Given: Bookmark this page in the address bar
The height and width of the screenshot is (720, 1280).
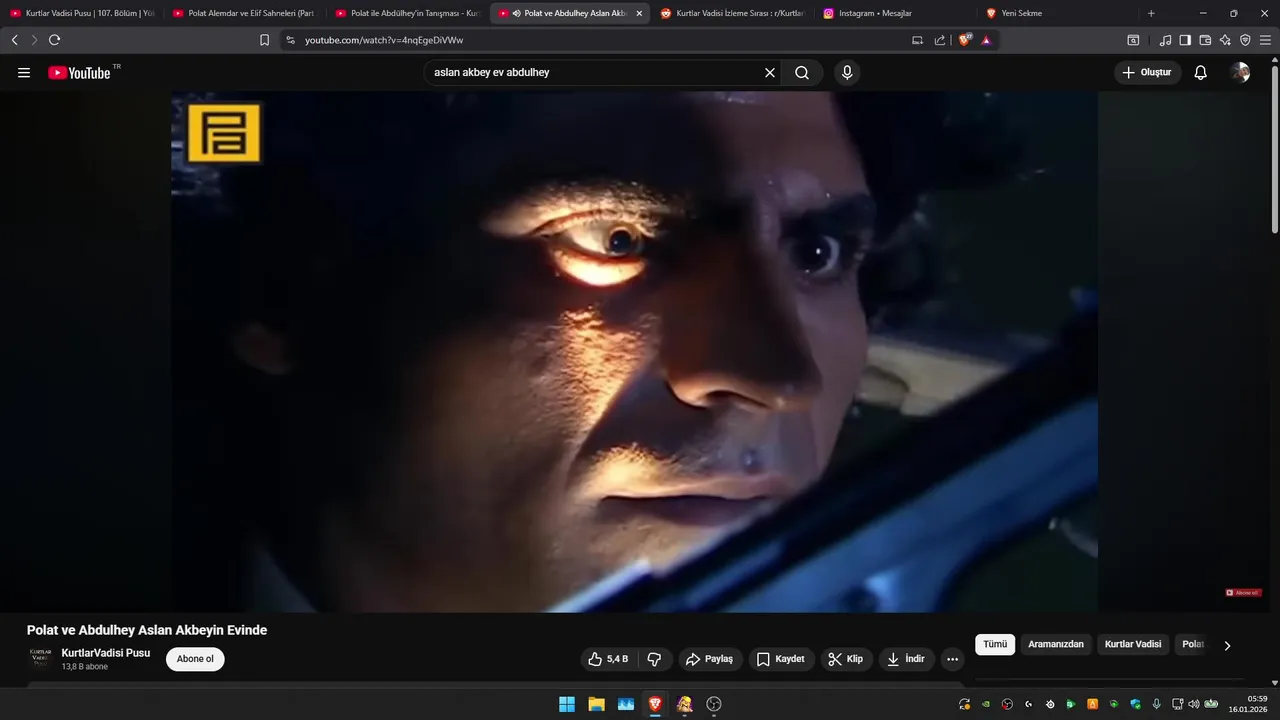Looking at the screenshot, I should tap(265, 40).
